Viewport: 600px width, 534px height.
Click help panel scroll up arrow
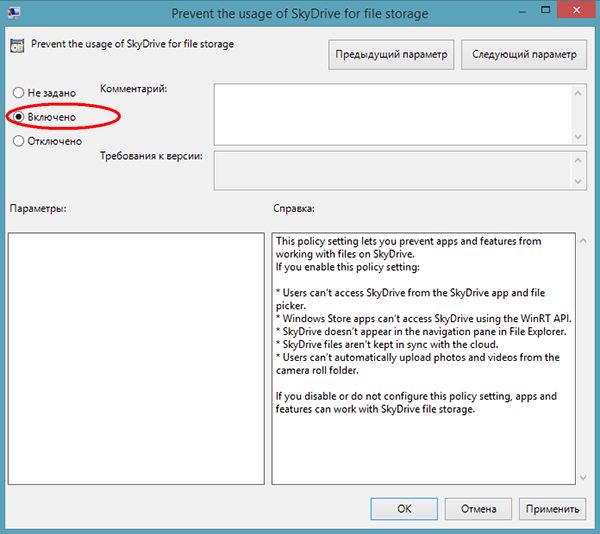pos(583,241)
